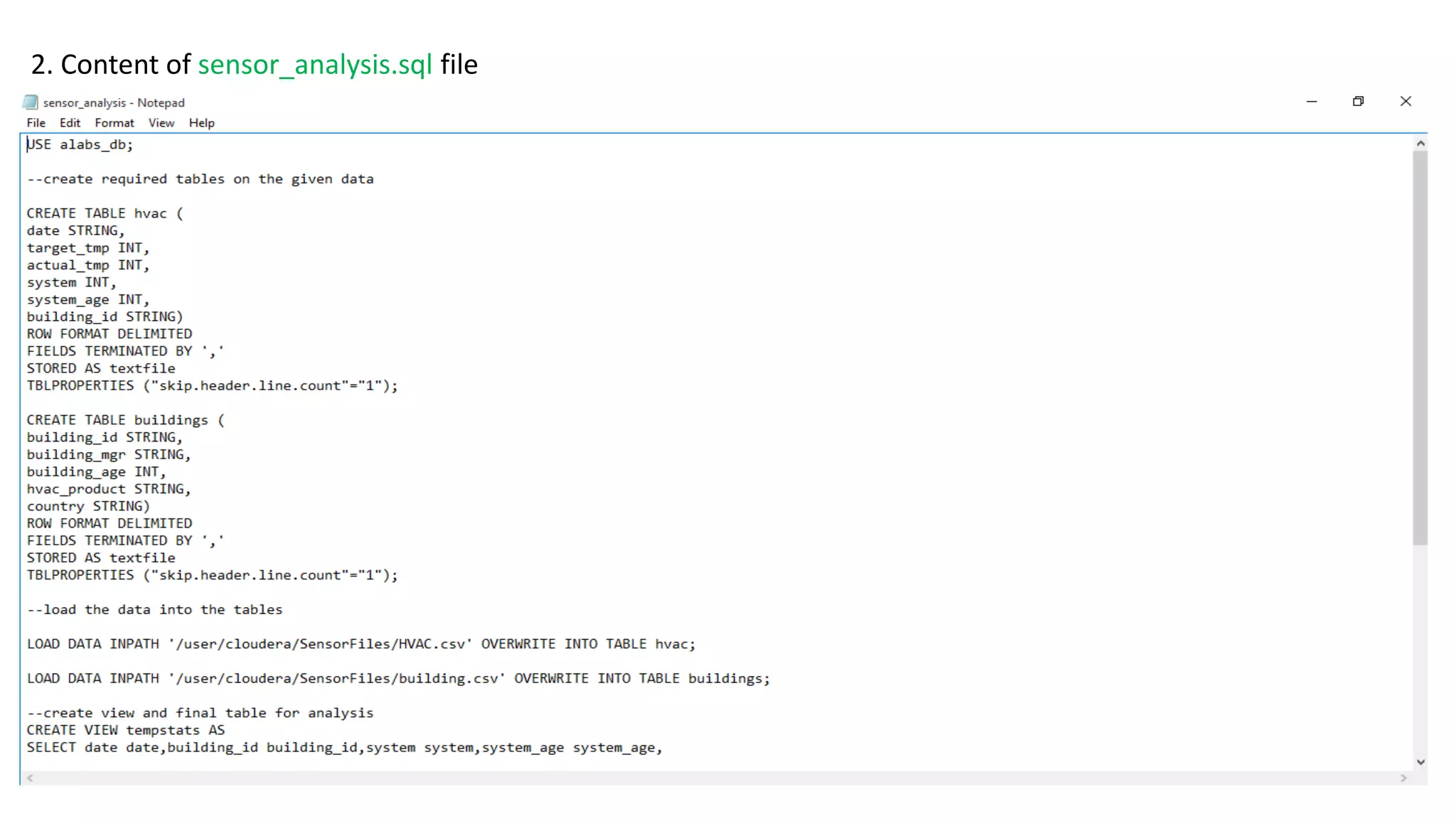This screenshot has width=1456, height=819.
Task: Click the 'CREATE TABLE buildings (' line
Action: (126, 420)
